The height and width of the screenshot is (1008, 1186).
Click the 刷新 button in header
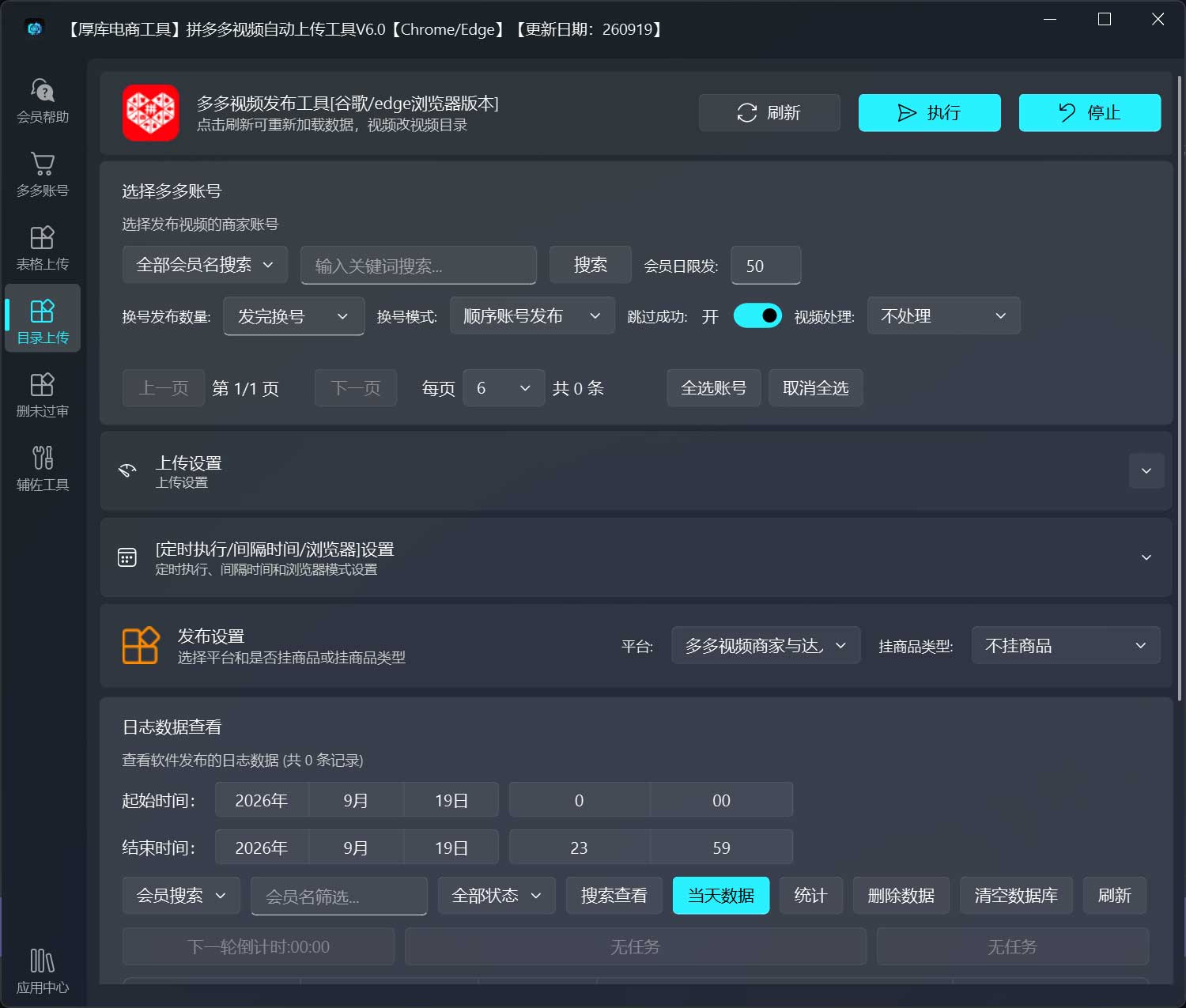click(769, 112)
